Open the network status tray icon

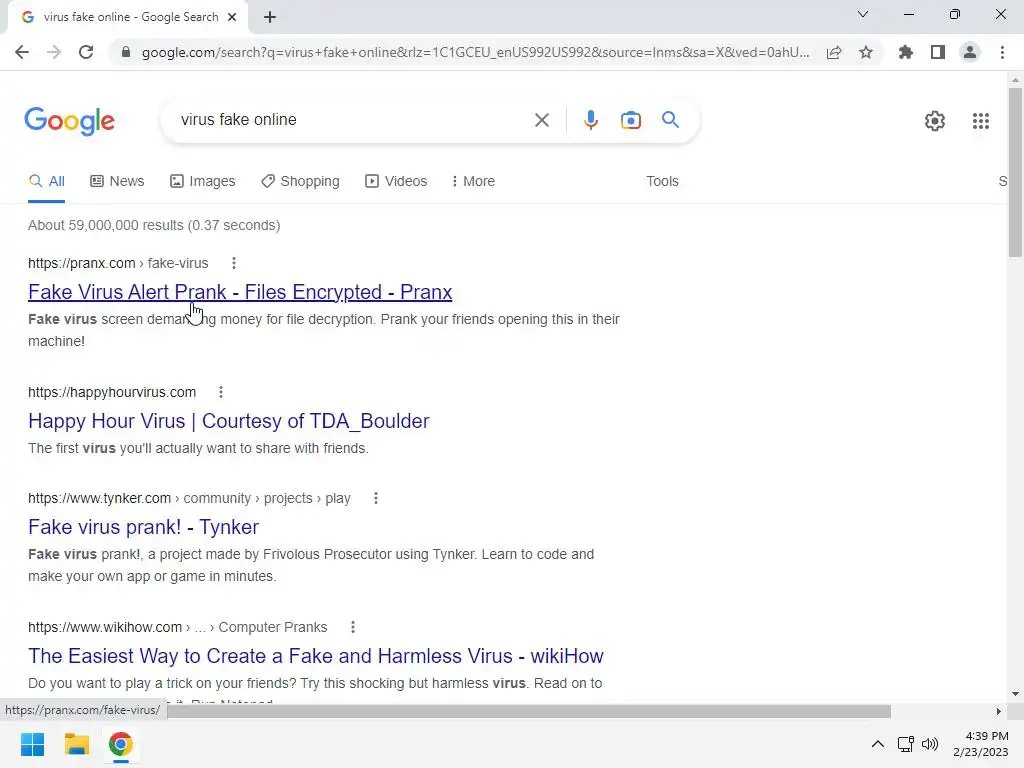pos(905,744)
